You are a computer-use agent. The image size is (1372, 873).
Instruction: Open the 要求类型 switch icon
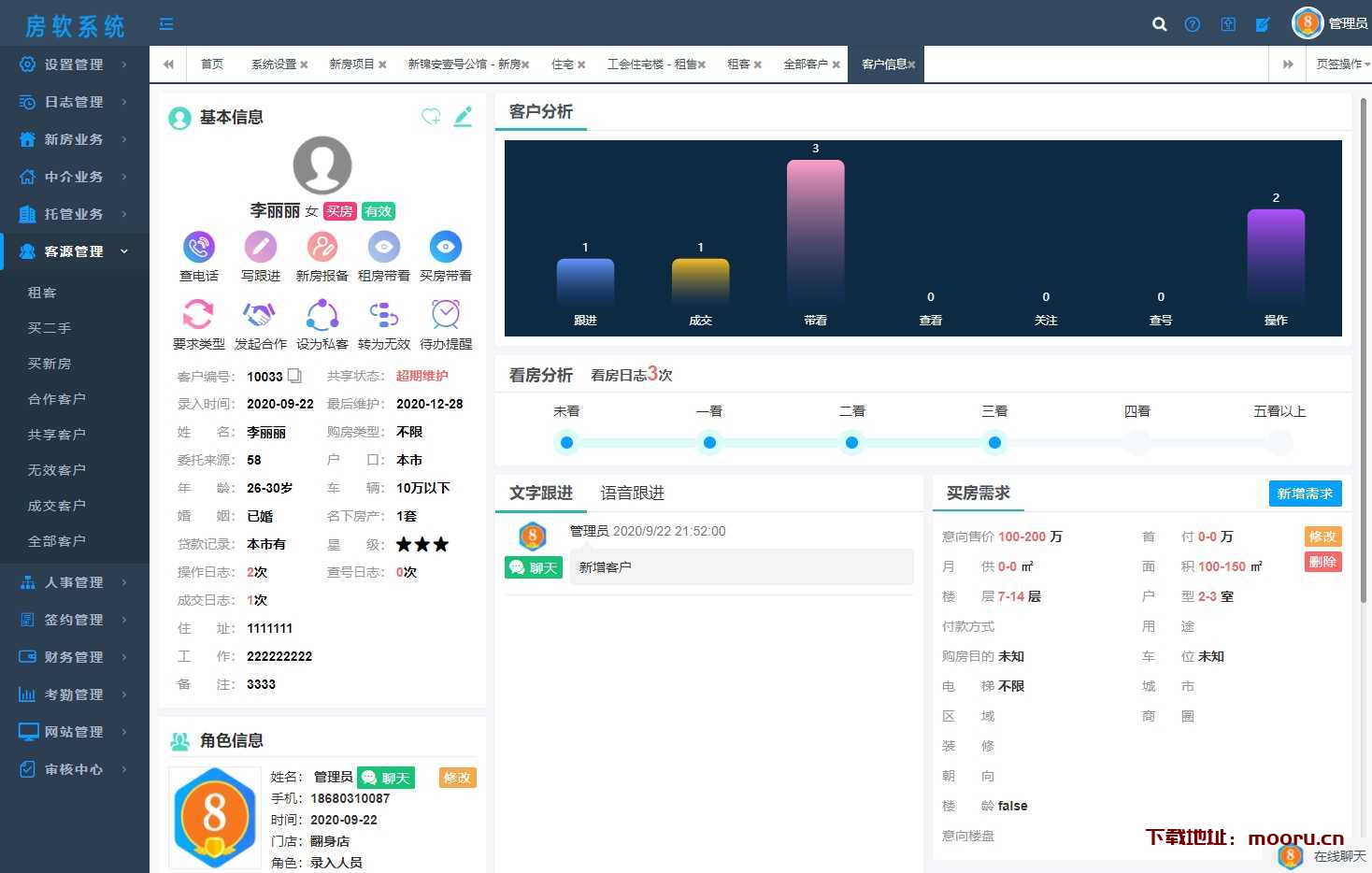point(198,314)
